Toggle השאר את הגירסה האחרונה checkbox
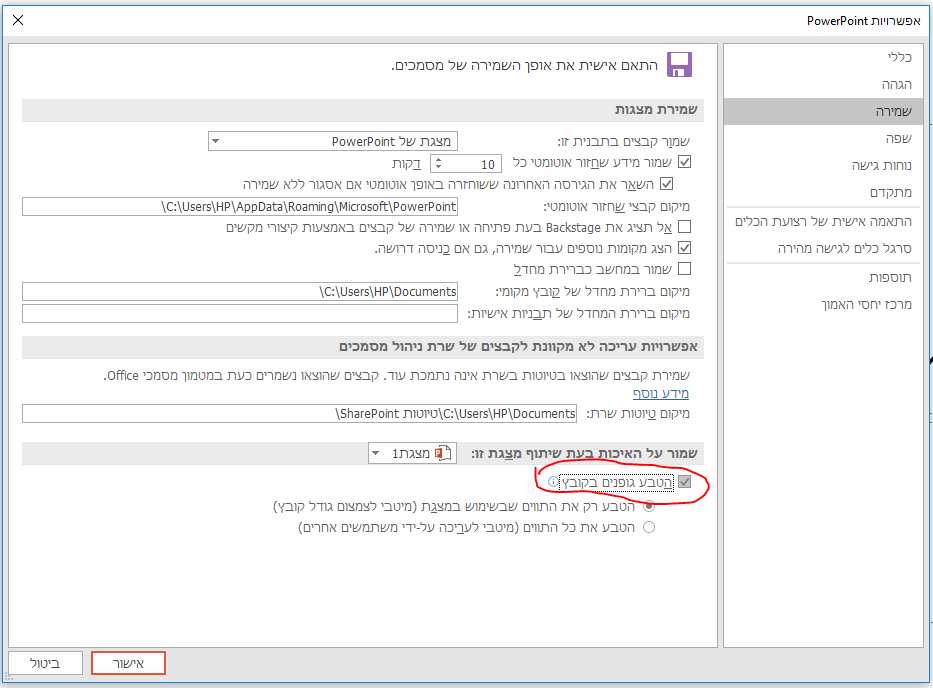The width and height of the screenshot is (933, 688). (666, 183)
